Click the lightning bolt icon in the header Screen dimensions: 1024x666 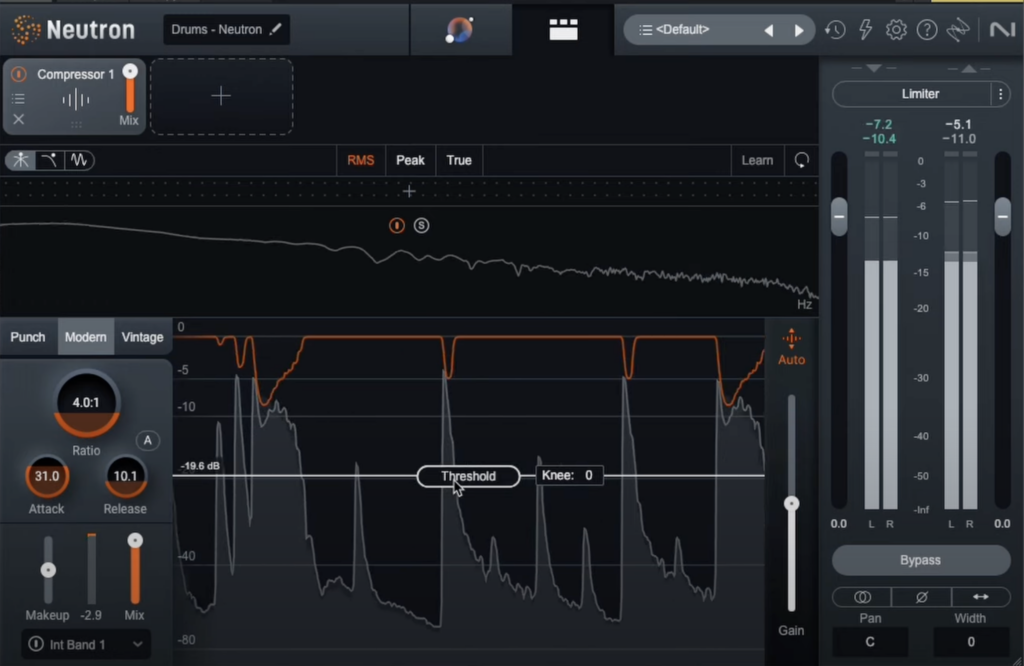pyautogui.click(x=865, y=30)
